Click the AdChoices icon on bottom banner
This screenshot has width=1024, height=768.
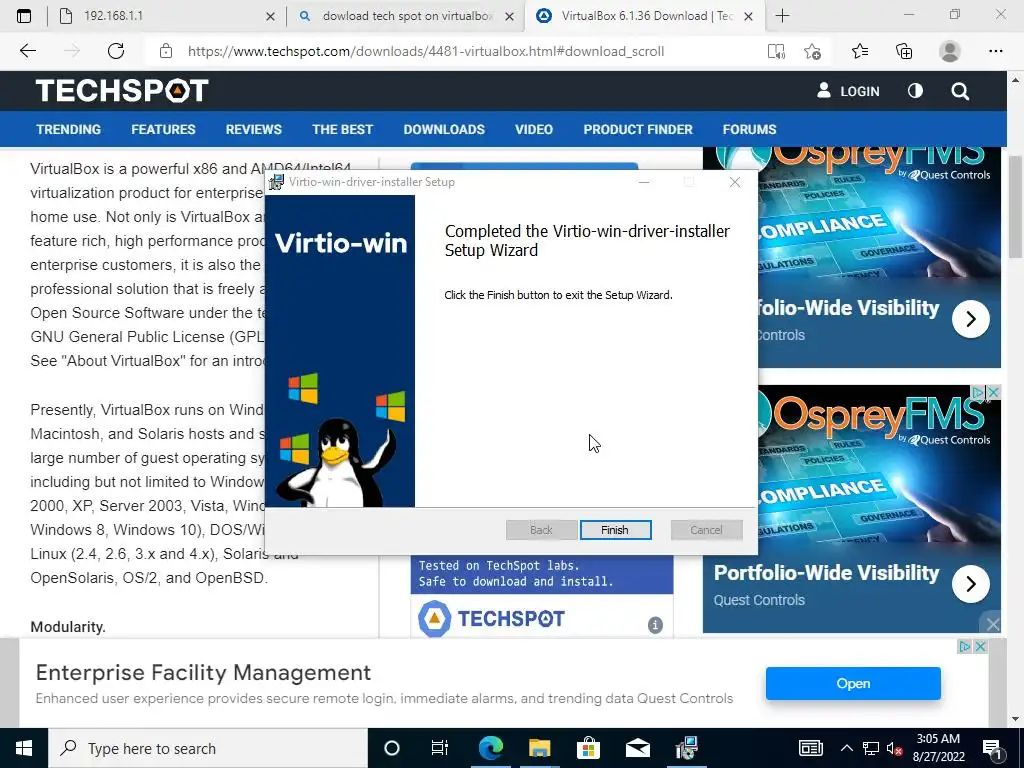965,647
